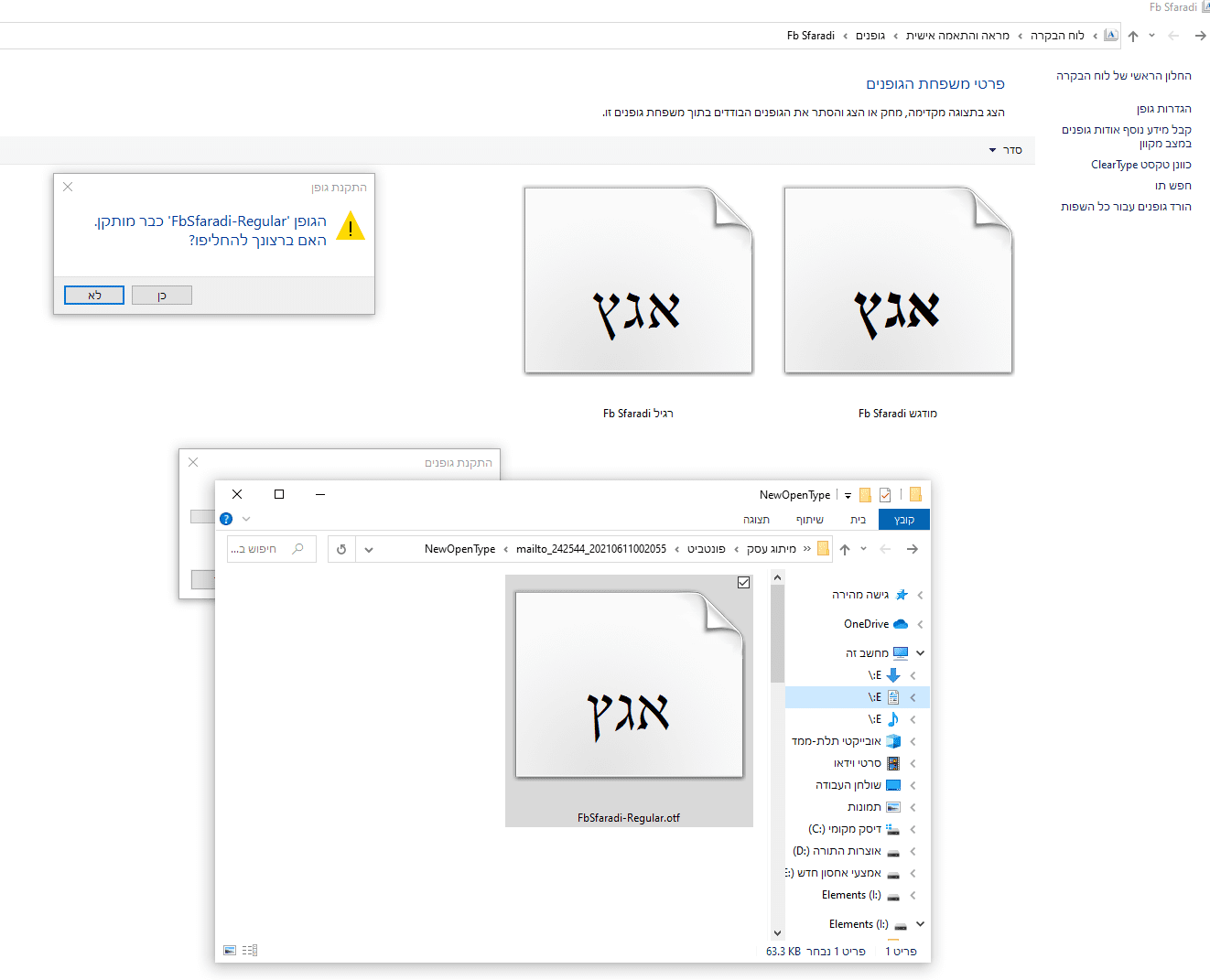Viewport: 1210px width, 980px height.
Task: Click לא in the font install dialog
Action: pos(94,296)
